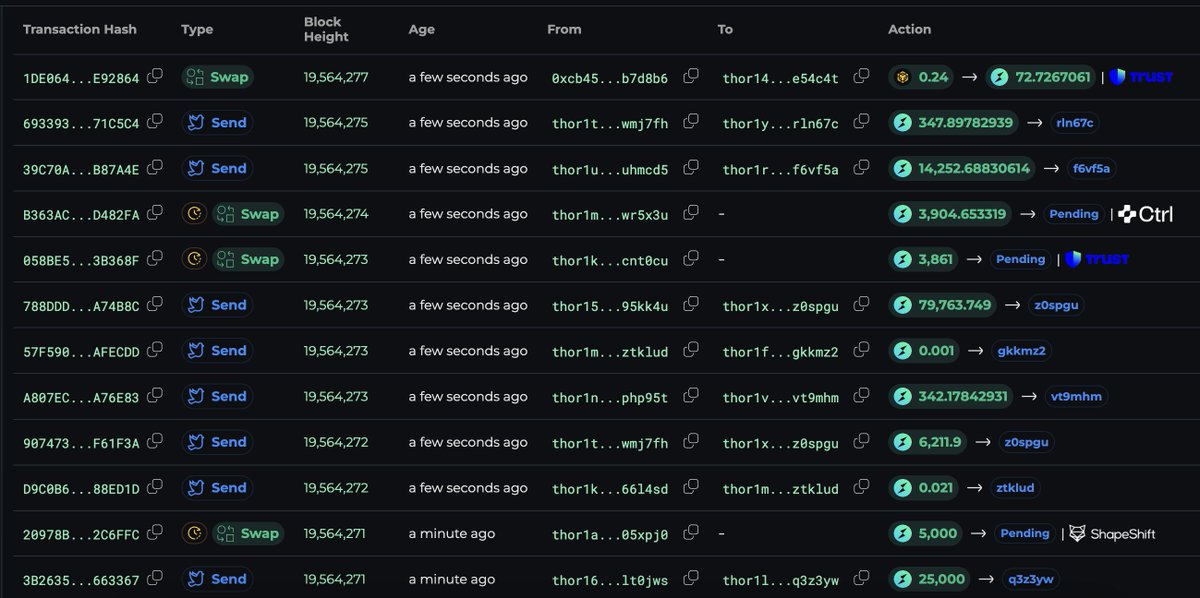1200x598 pixels.
Task: Click the vt9mhm recipient tag
Action: pos(1079,396)
